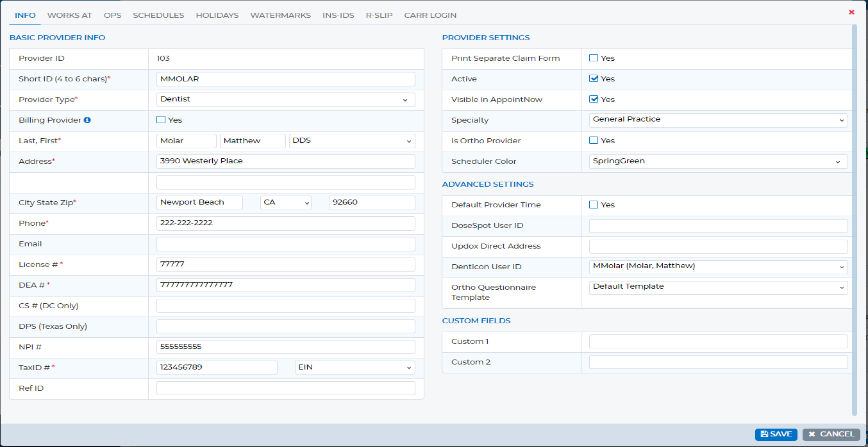Viewport: 868px width, 447px height.
Task: Switch to the INS-IDS tab
Action: click(338, 16)
